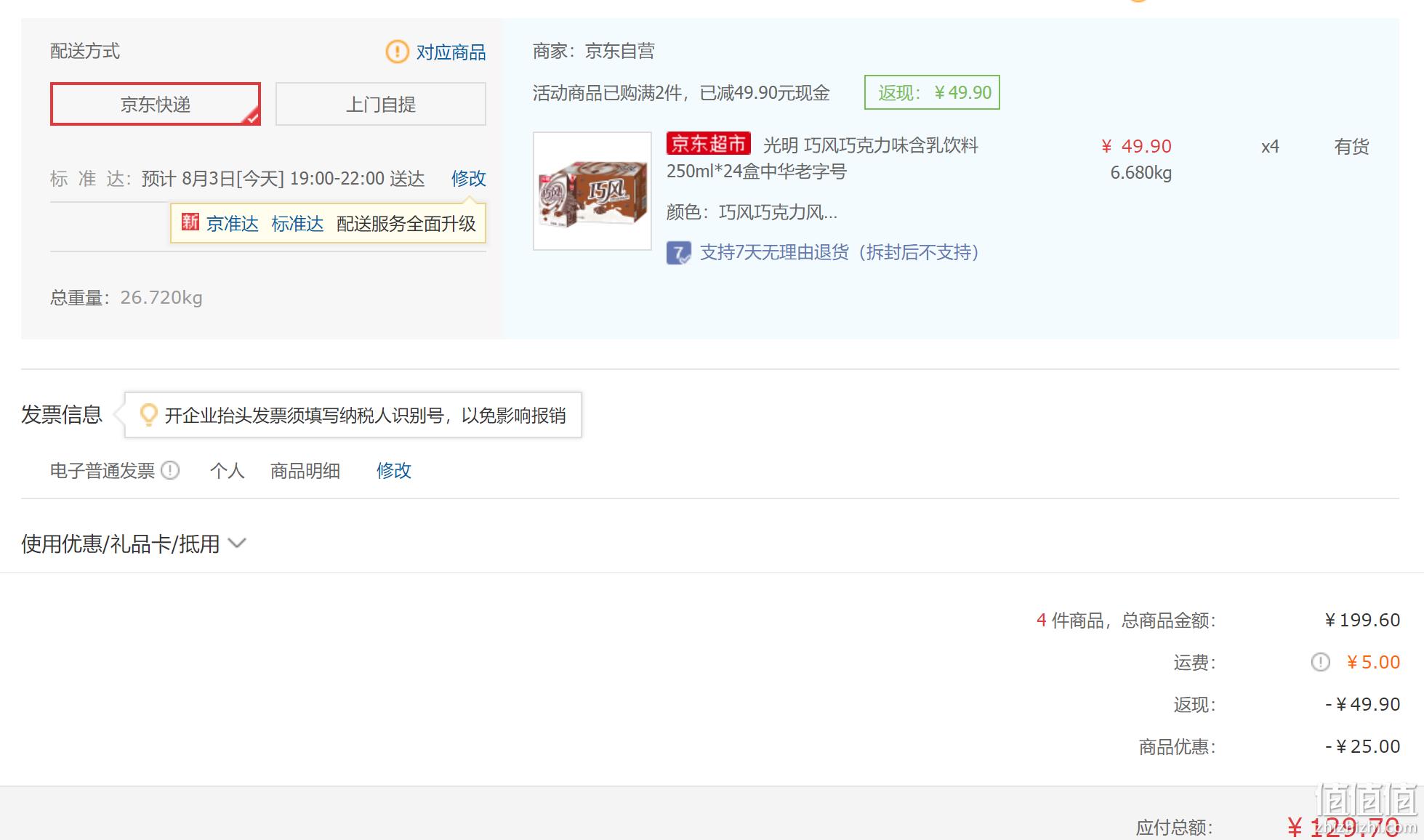Open 支持7天无理由退货 policy link
The image size is (1424, 840).
(x=841, y=252)
